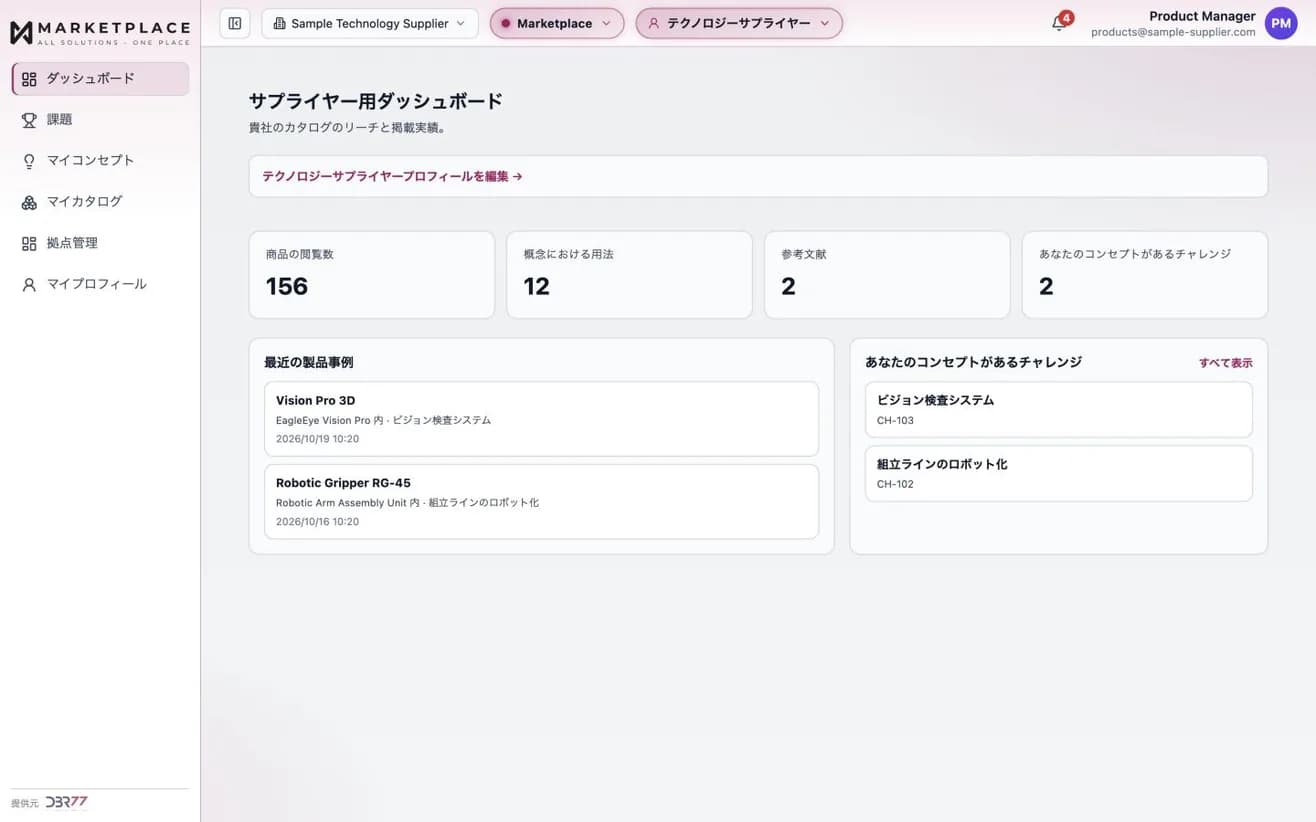
Task: Select ダッシュボード in the sidebar
Action: (100, 79)
